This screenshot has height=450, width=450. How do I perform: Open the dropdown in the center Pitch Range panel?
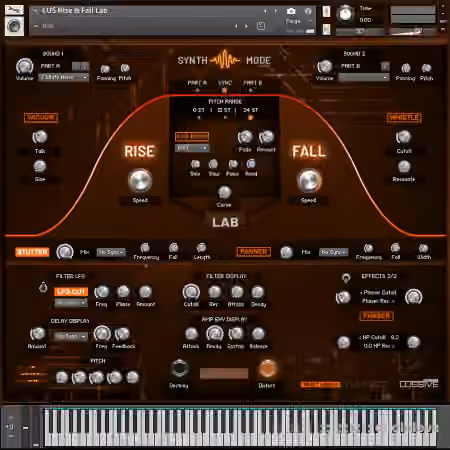click(x=192, y=148)
